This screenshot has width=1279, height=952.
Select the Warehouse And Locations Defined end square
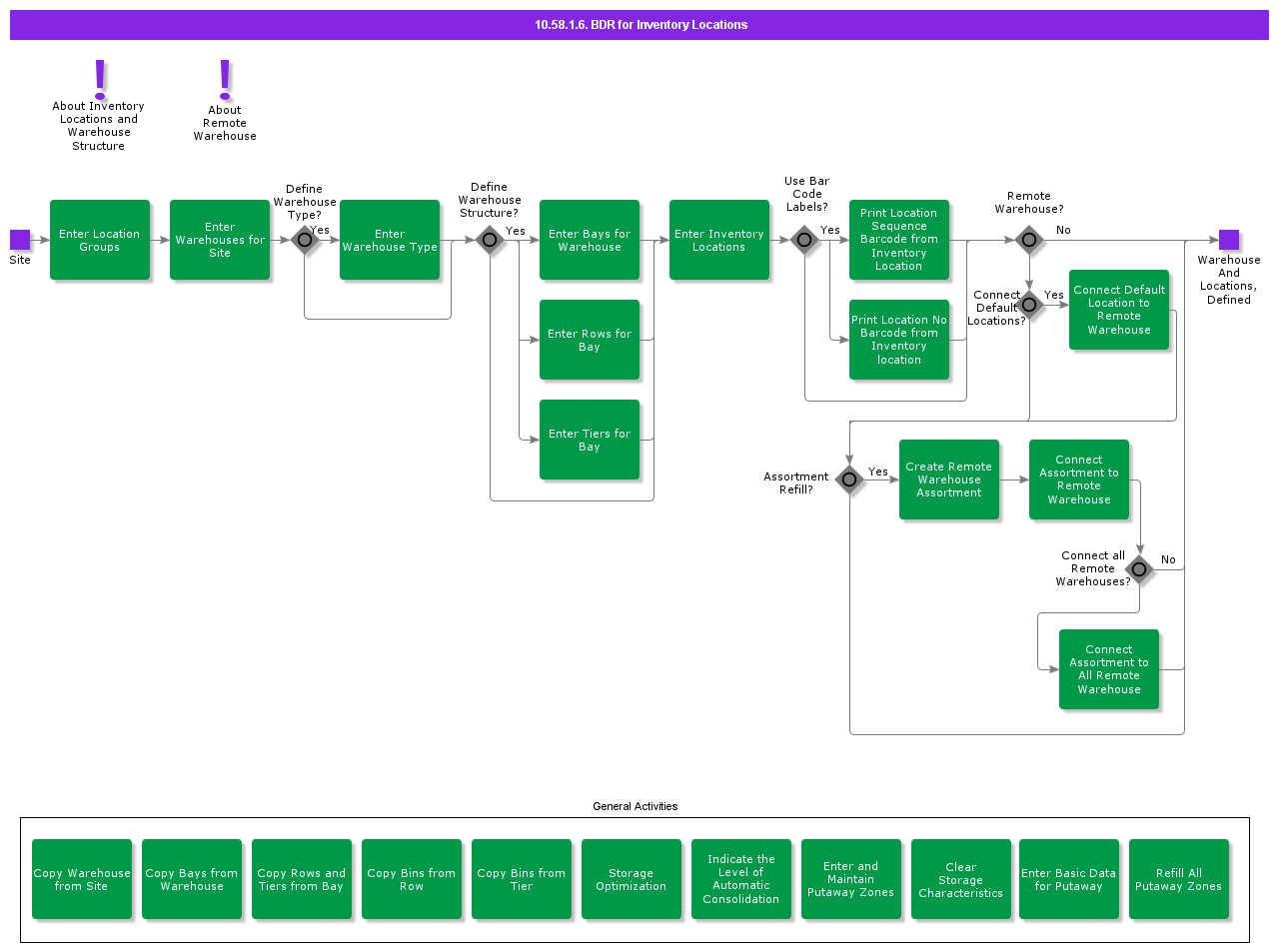click(x=1229, y=240)
